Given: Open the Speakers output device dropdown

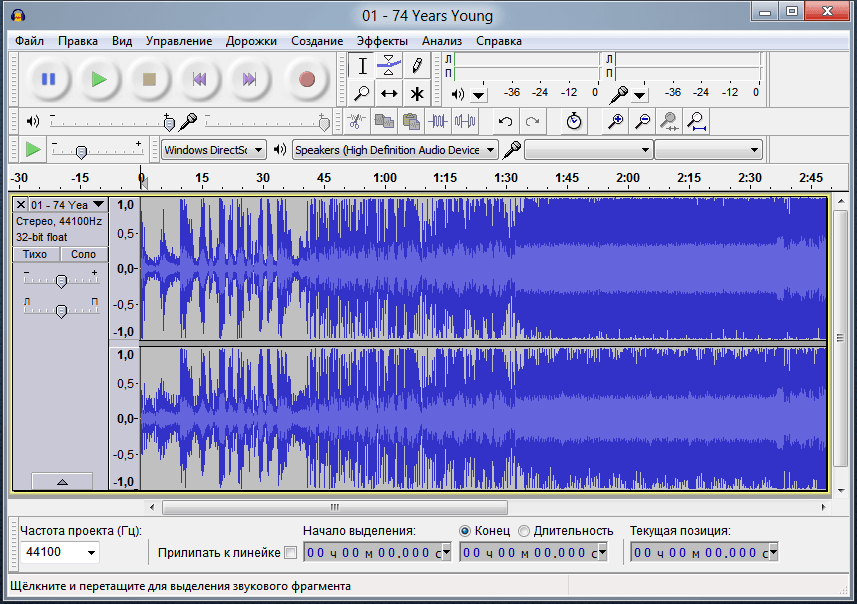Looking at the screenshot, I should (x=394, y=150).
